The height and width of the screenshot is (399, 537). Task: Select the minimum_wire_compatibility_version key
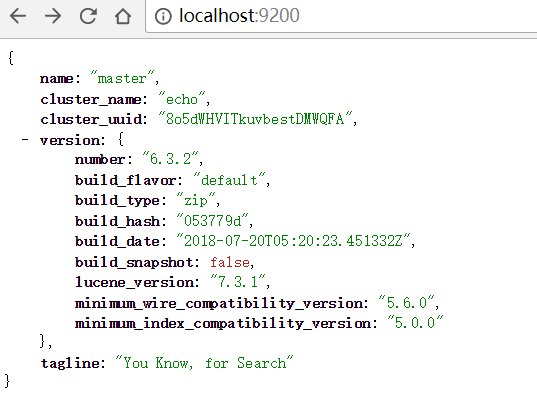point(219,303)
